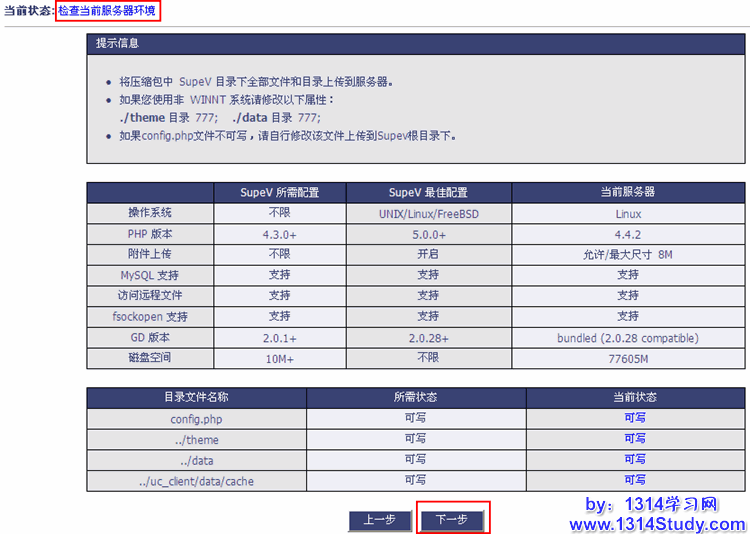The width and height of the screenshot is (750, 534).
Task: Select the 操作系统 row label
Action: [x=150, y=213]
